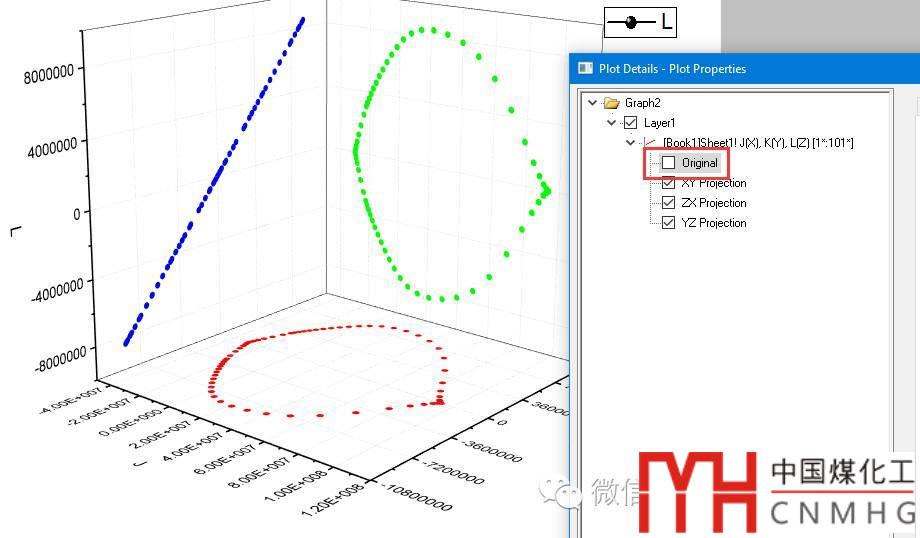Image resolution: width=920 pixels, height=538 pixels.
Task: Select the Layer1 label in tree
Action: [x=659, y=123]
